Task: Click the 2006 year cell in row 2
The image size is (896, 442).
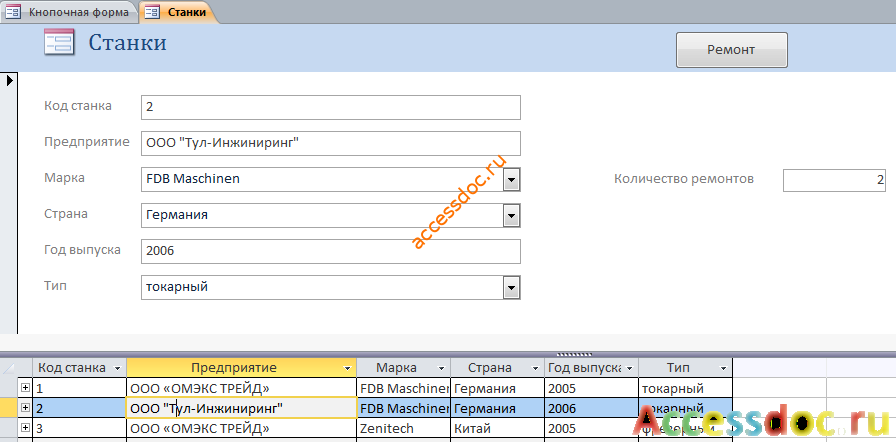Action: [591, 408]
